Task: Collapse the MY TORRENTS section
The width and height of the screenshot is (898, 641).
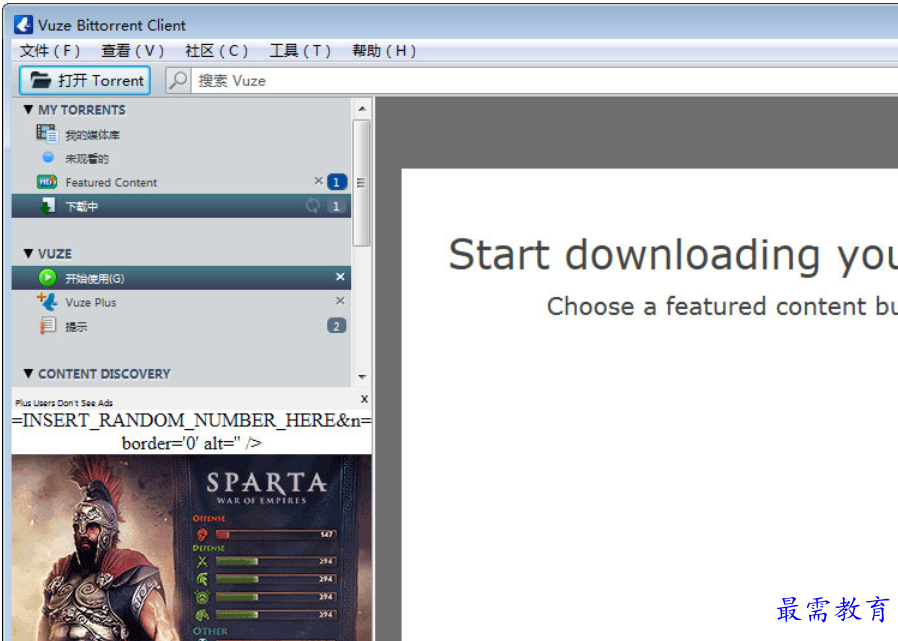Action: pyautogui.click(x=28, y=109)
